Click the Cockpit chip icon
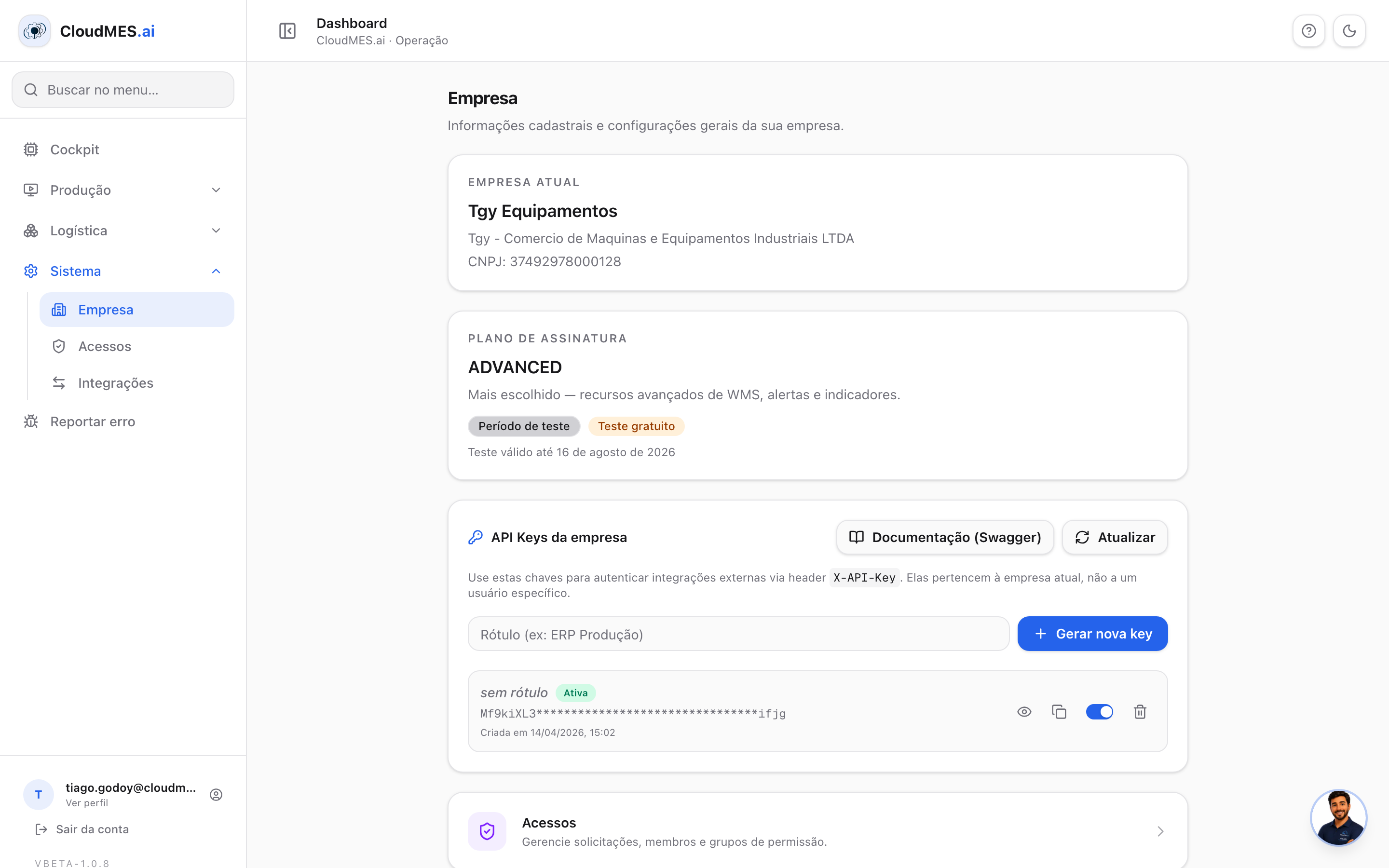Screen dimensions: 1389x868 coord(31,149)
